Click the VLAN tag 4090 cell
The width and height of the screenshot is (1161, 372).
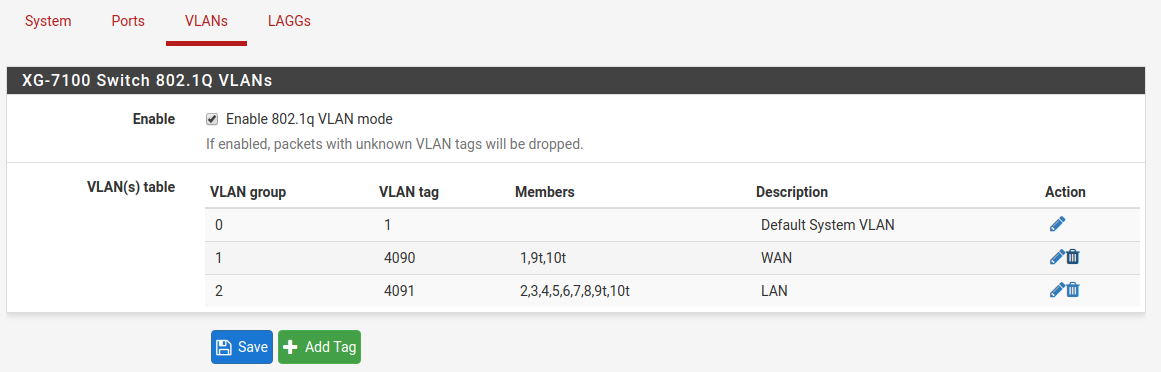coord(400,258)
